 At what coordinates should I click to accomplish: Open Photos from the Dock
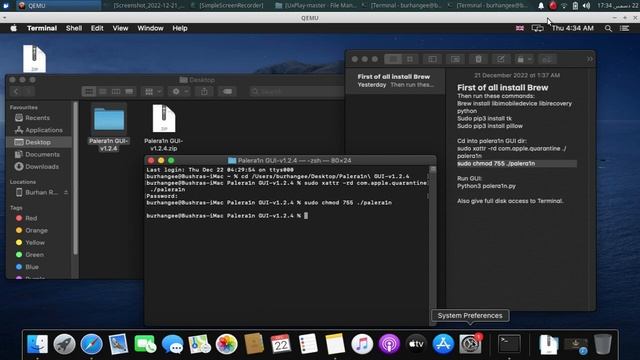point(227,344)
